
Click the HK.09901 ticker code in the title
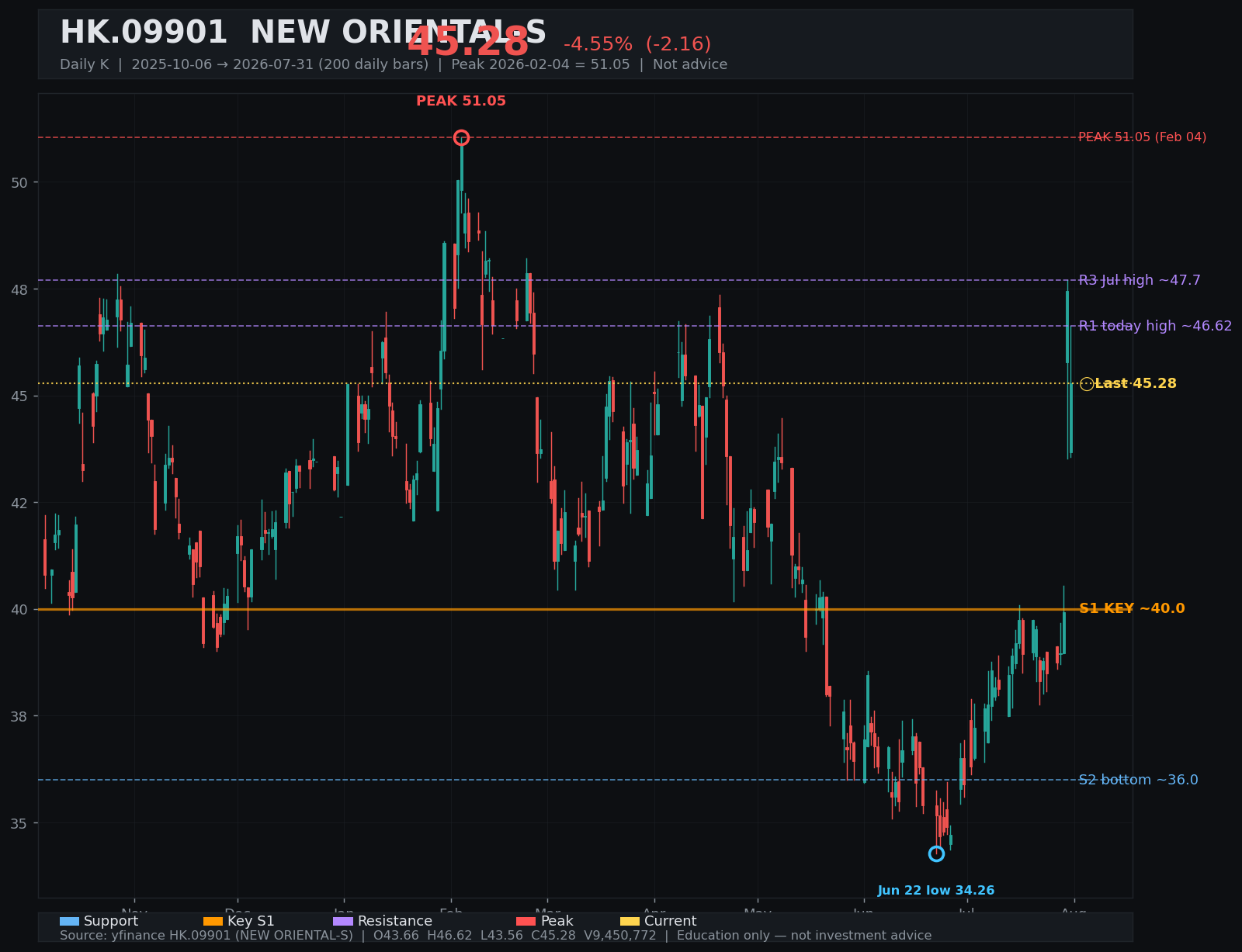144,33
